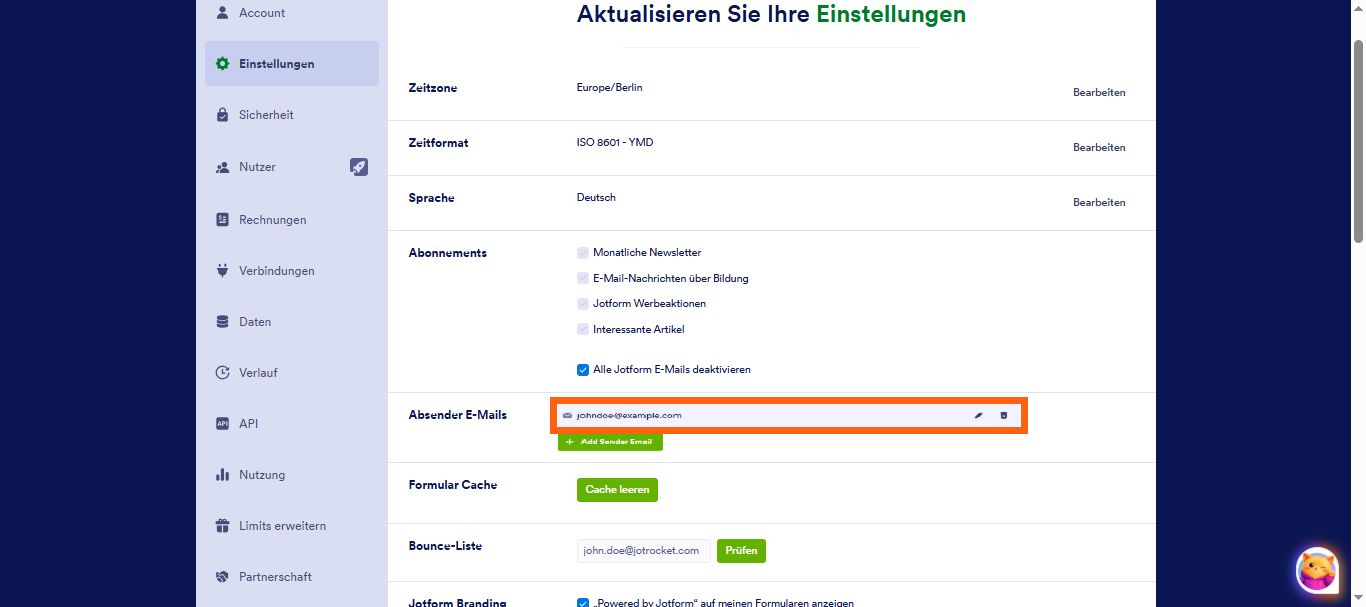Click the page vertical scrollbar
This screenshot has width=1366, height=607.
[1359, 140]
